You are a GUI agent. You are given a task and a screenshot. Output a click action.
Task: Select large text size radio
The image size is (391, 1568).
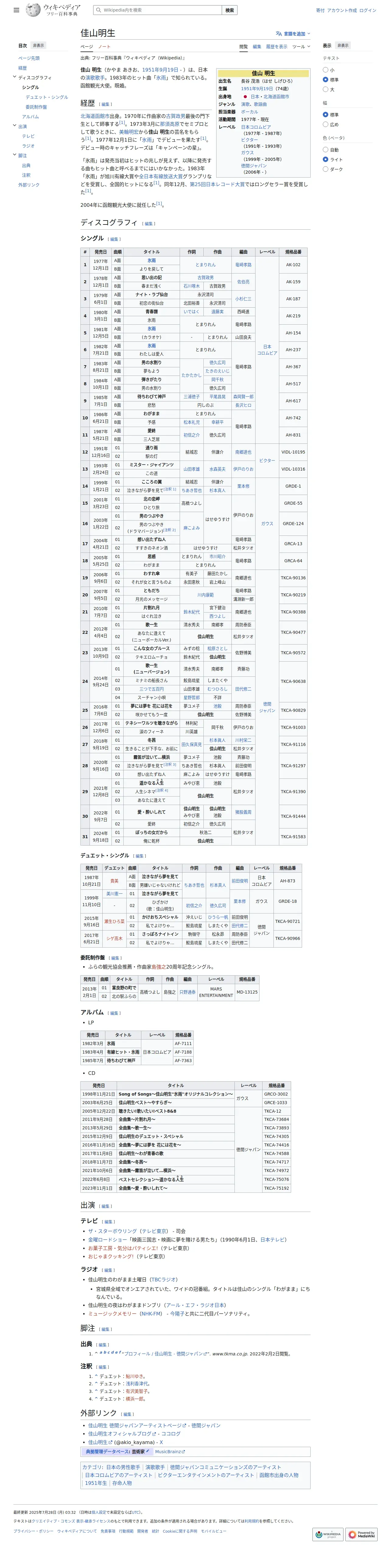point(325,90)
